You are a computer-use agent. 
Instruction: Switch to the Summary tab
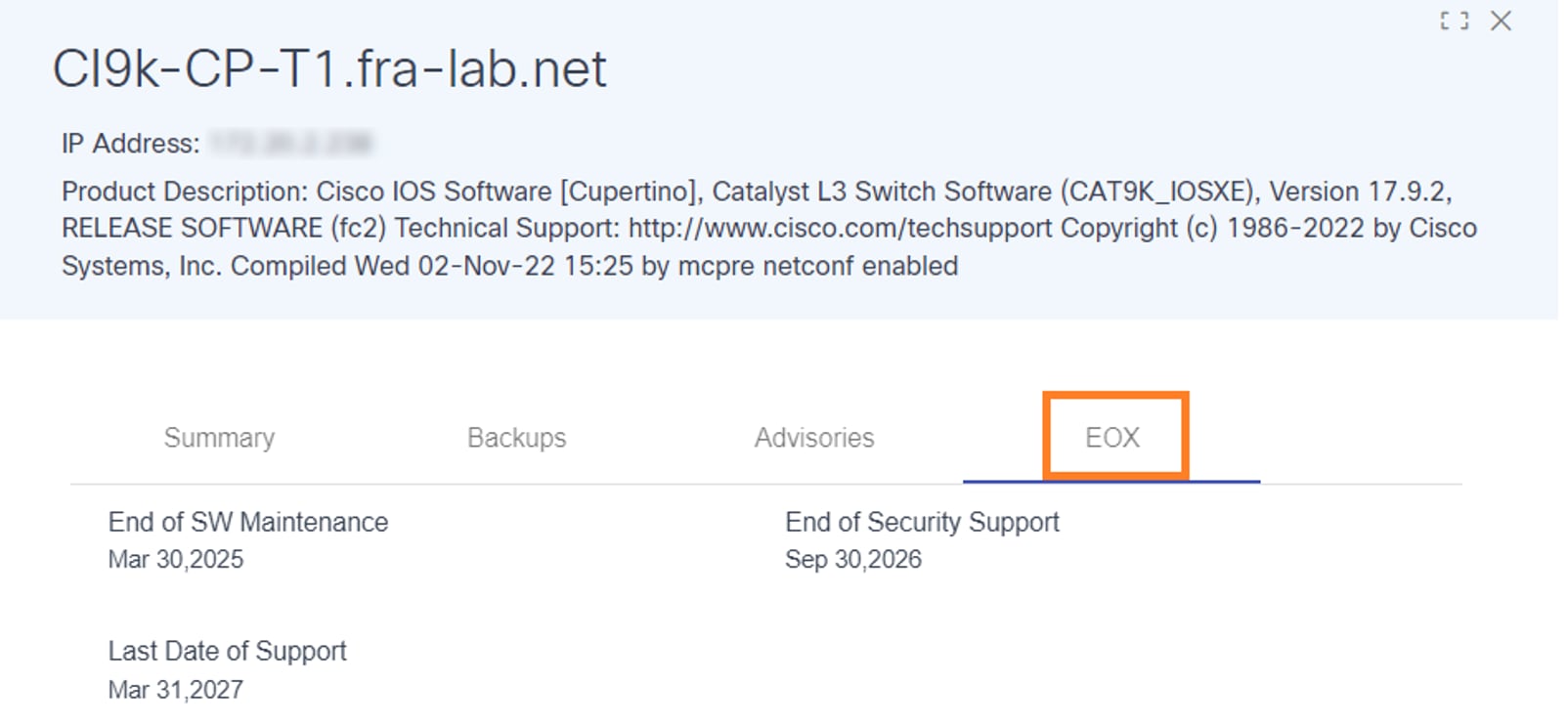[x=219, y=438]
